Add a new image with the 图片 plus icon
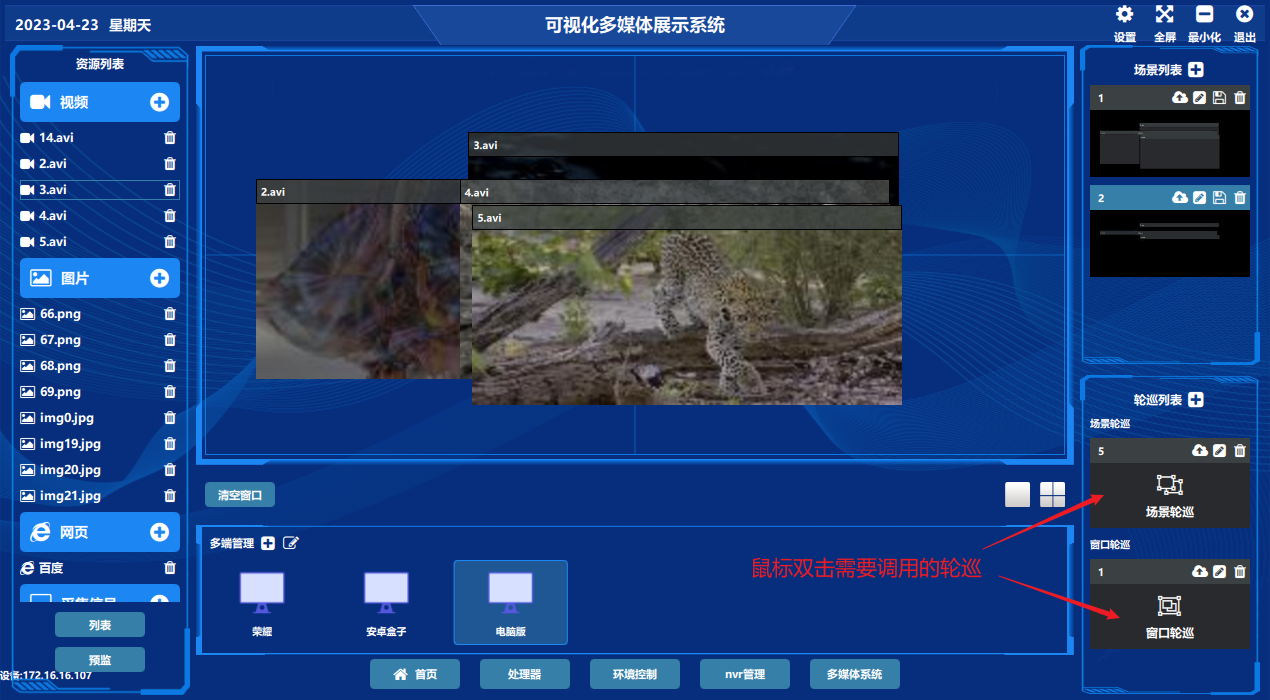1270x700 pixels. click(x=159, y=278)
